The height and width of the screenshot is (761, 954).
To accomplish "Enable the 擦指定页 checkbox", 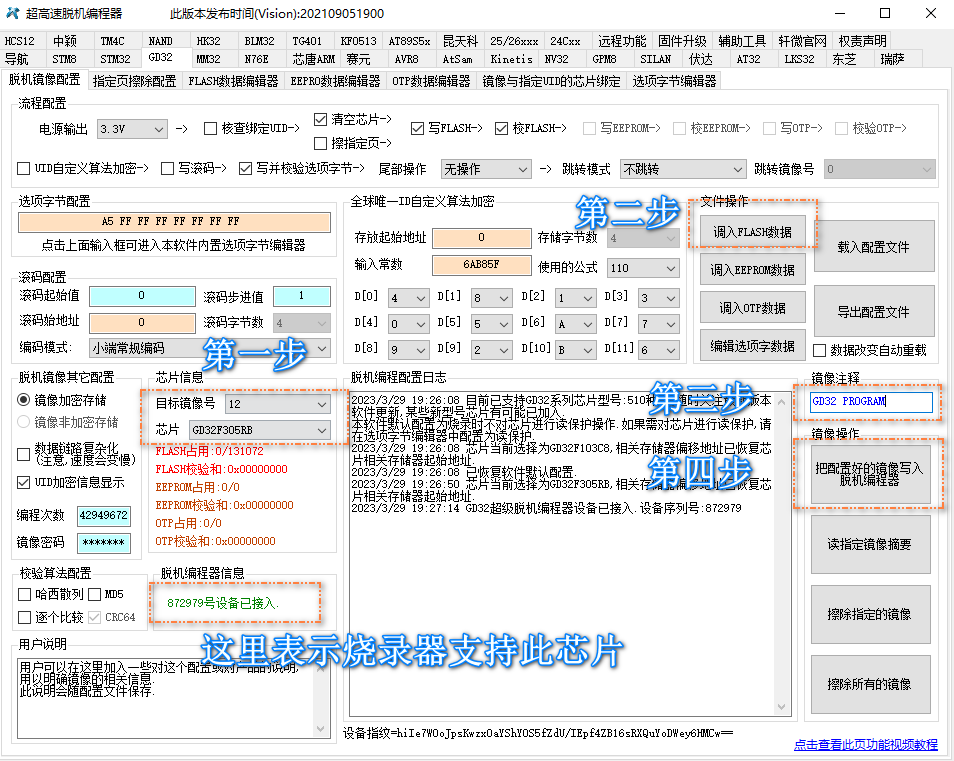I will [320, 144].
